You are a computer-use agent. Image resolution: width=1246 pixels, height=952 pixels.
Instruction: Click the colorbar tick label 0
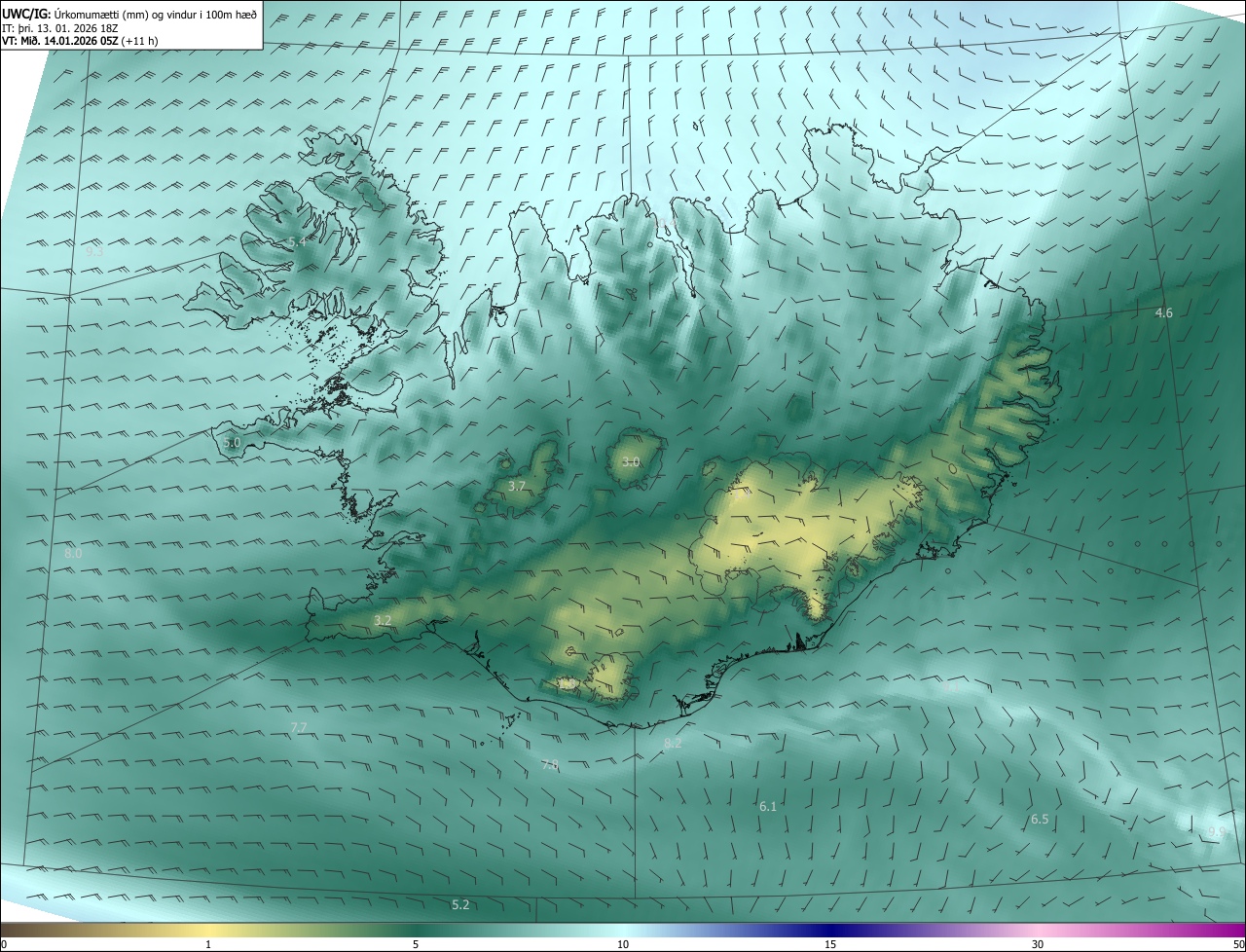pos(4,944)
